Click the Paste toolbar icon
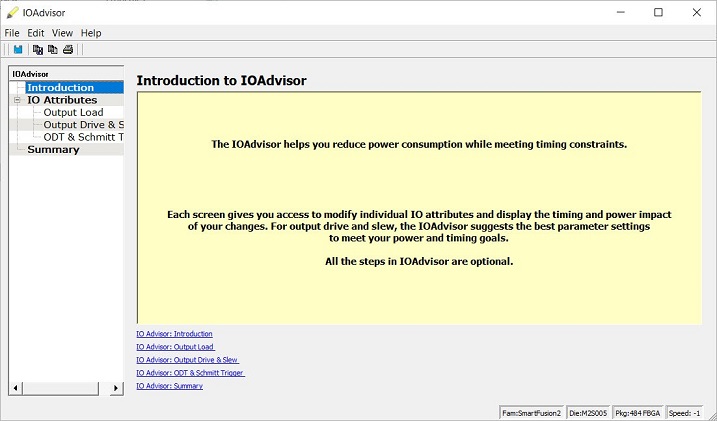This screenshot has width=717, height=421. (53, 49)
